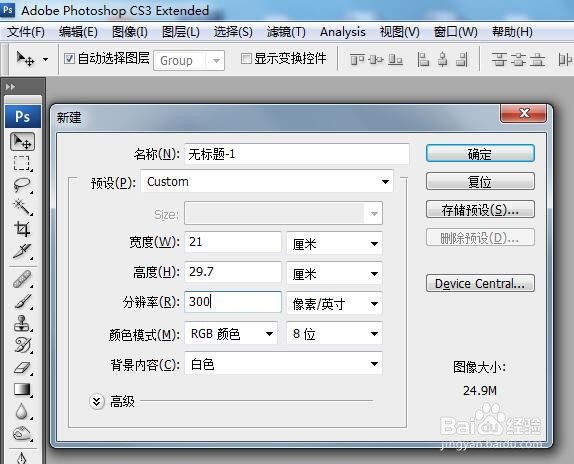Expand the toolbox with double-arrow icon
The image size is (574, 464).
click(10, 87)
